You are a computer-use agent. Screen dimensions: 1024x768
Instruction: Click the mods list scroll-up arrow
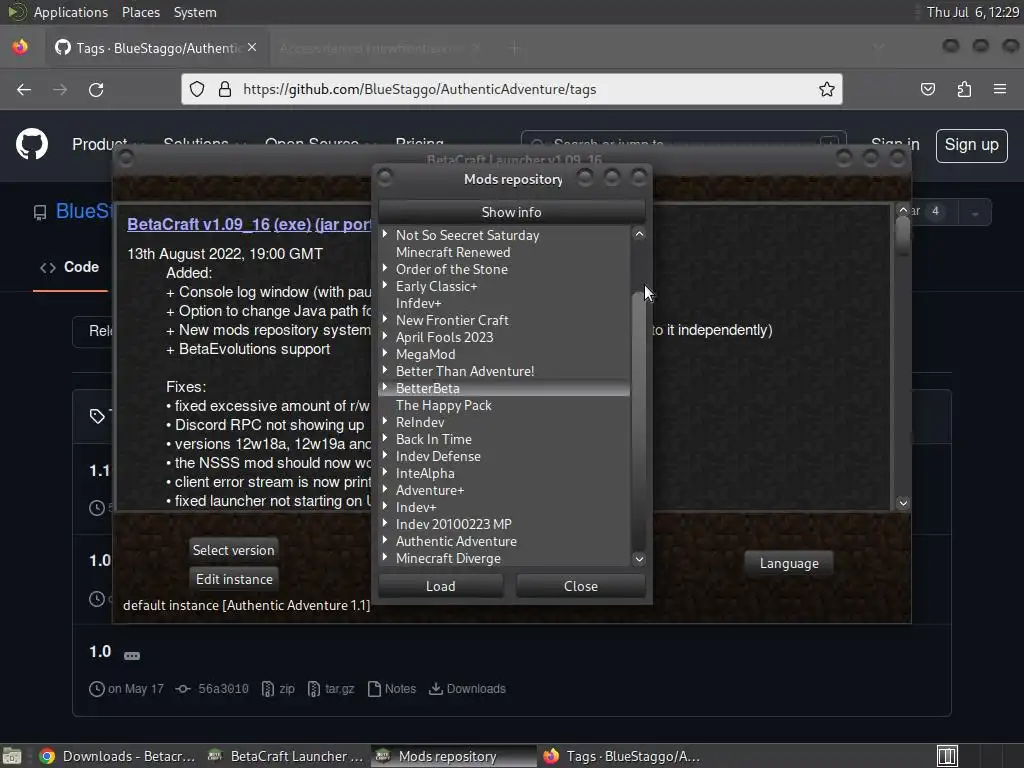pyautogui.click(x=639, y=234)
